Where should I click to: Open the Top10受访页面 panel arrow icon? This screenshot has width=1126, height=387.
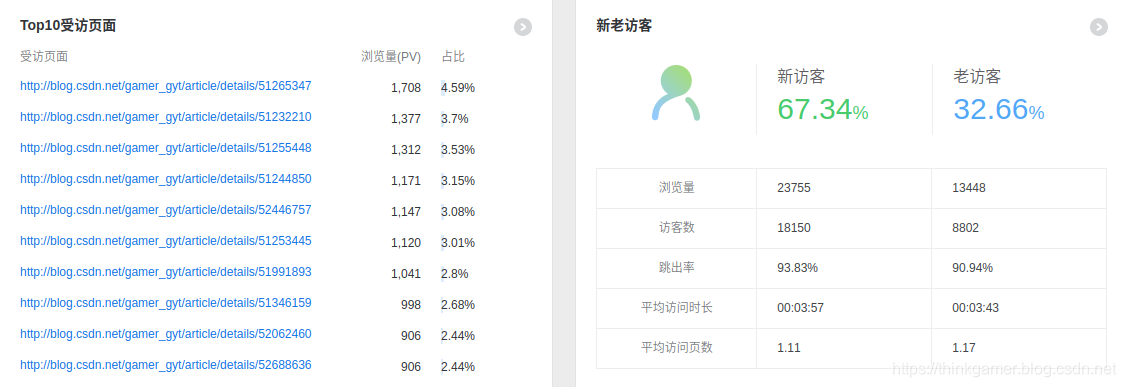[x=523, y=27]
